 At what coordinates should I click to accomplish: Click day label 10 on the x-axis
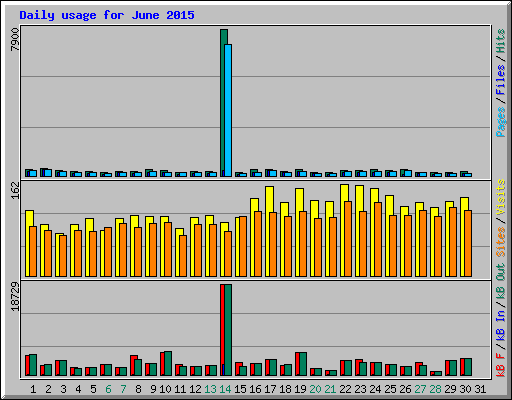pyautogui.click(x=165, y=389)
